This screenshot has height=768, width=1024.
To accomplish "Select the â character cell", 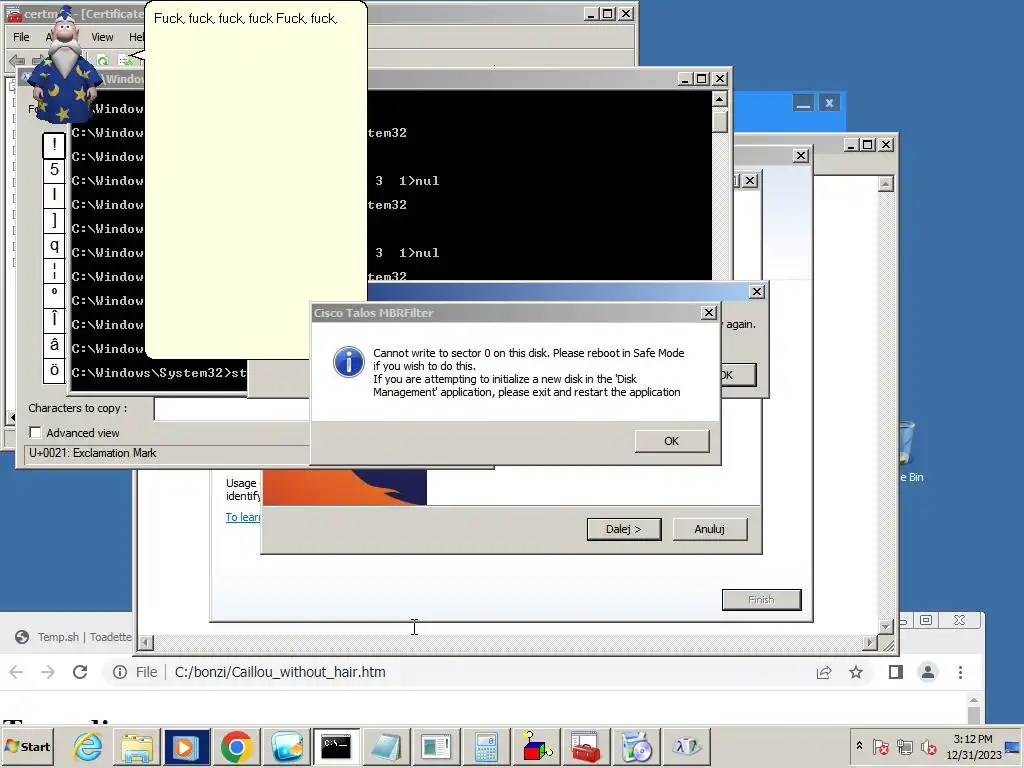I will 54,345.
